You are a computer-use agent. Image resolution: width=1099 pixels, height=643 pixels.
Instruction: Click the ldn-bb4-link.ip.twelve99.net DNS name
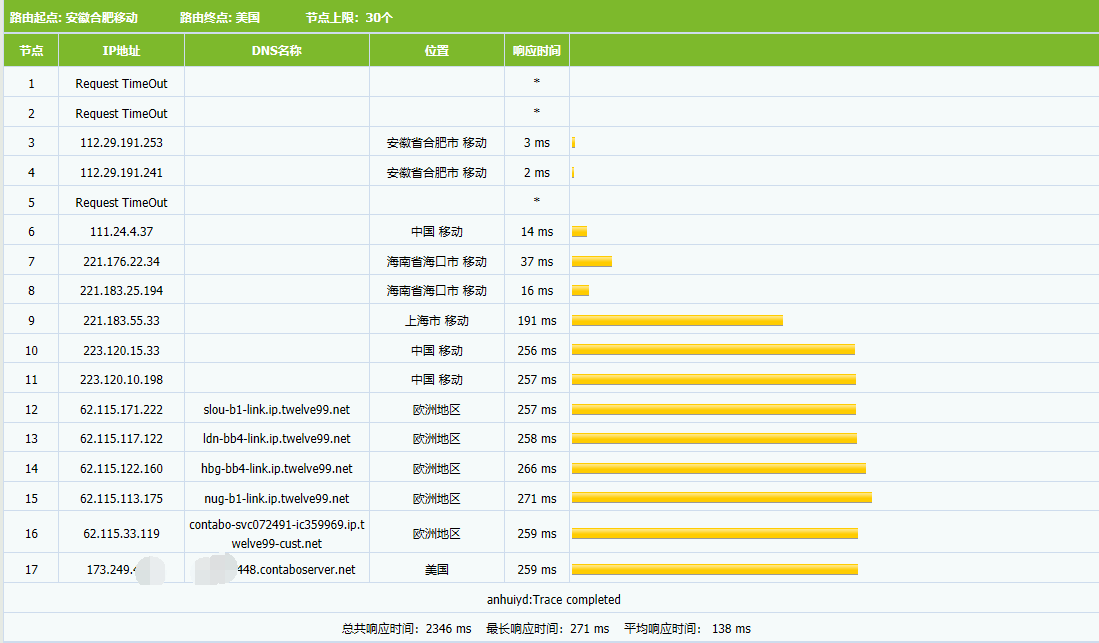pyautogui.click(x=276, y=439)
